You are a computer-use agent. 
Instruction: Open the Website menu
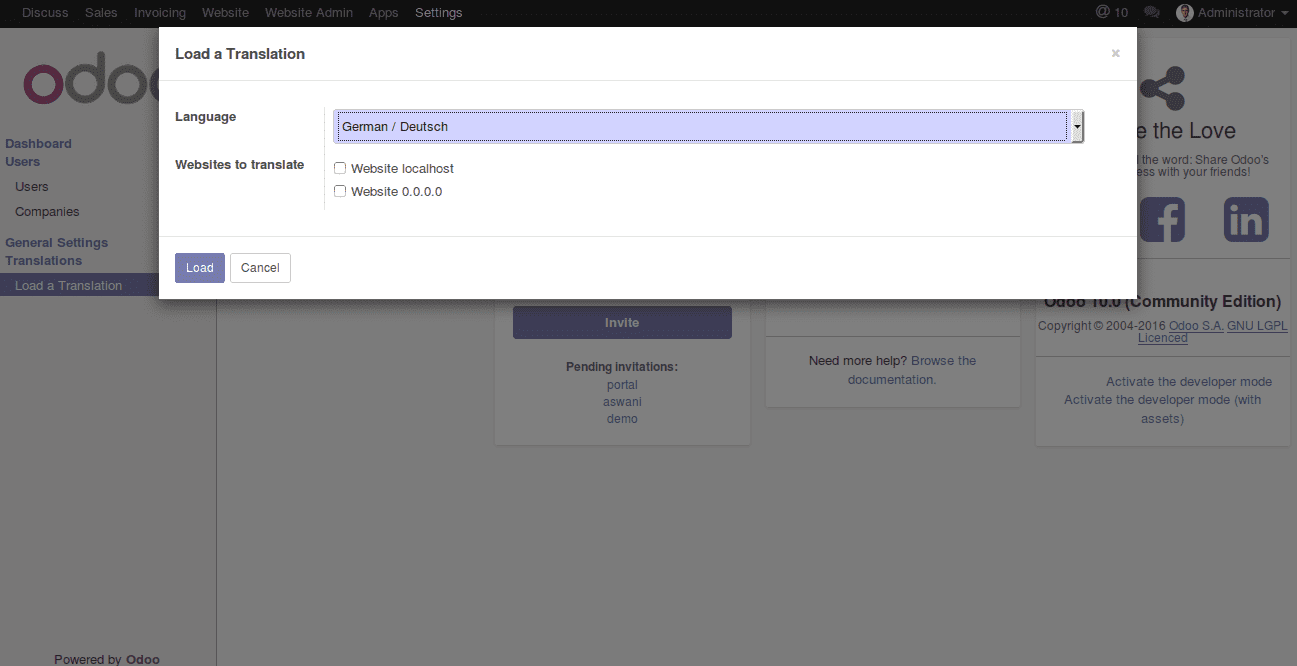point(225,13)
